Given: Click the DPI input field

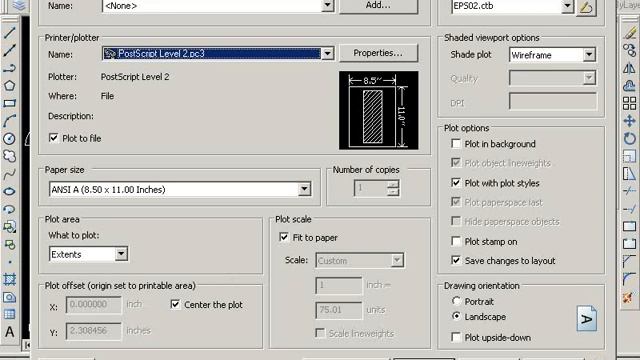Looking at the screenshot, I should pyautogui.click(x=553, y=101).
